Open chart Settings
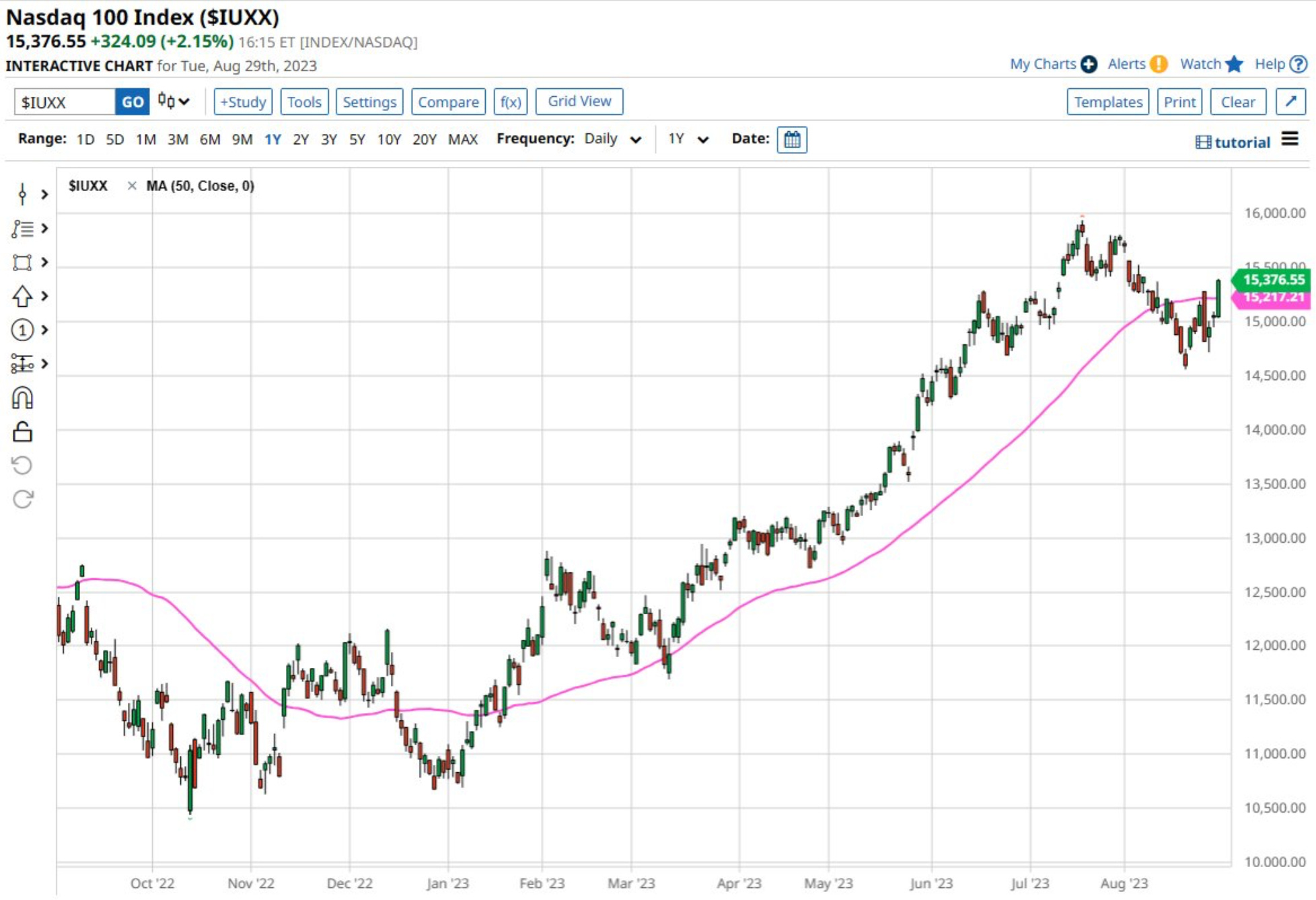This screenshot has width=1316, height=900. click(369, 102)
